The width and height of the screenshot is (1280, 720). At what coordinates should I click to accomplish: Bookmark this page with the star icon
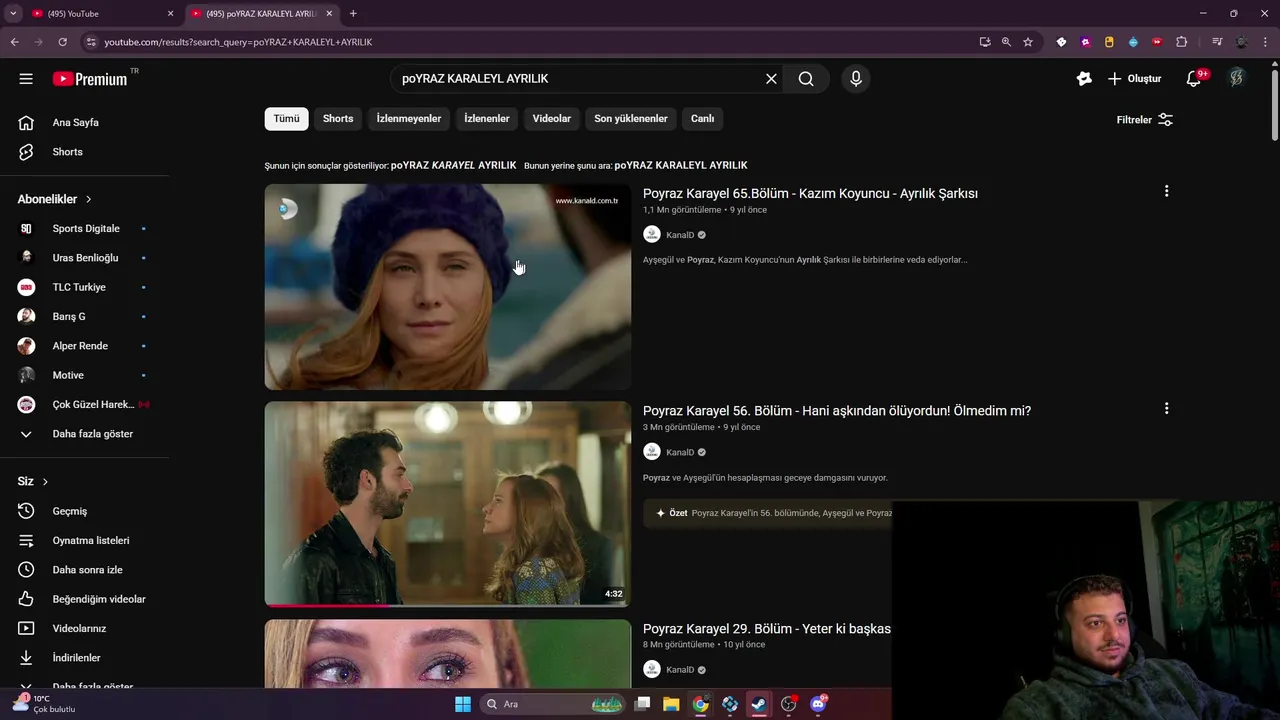pyautogui.click(x=1028, y=42)
